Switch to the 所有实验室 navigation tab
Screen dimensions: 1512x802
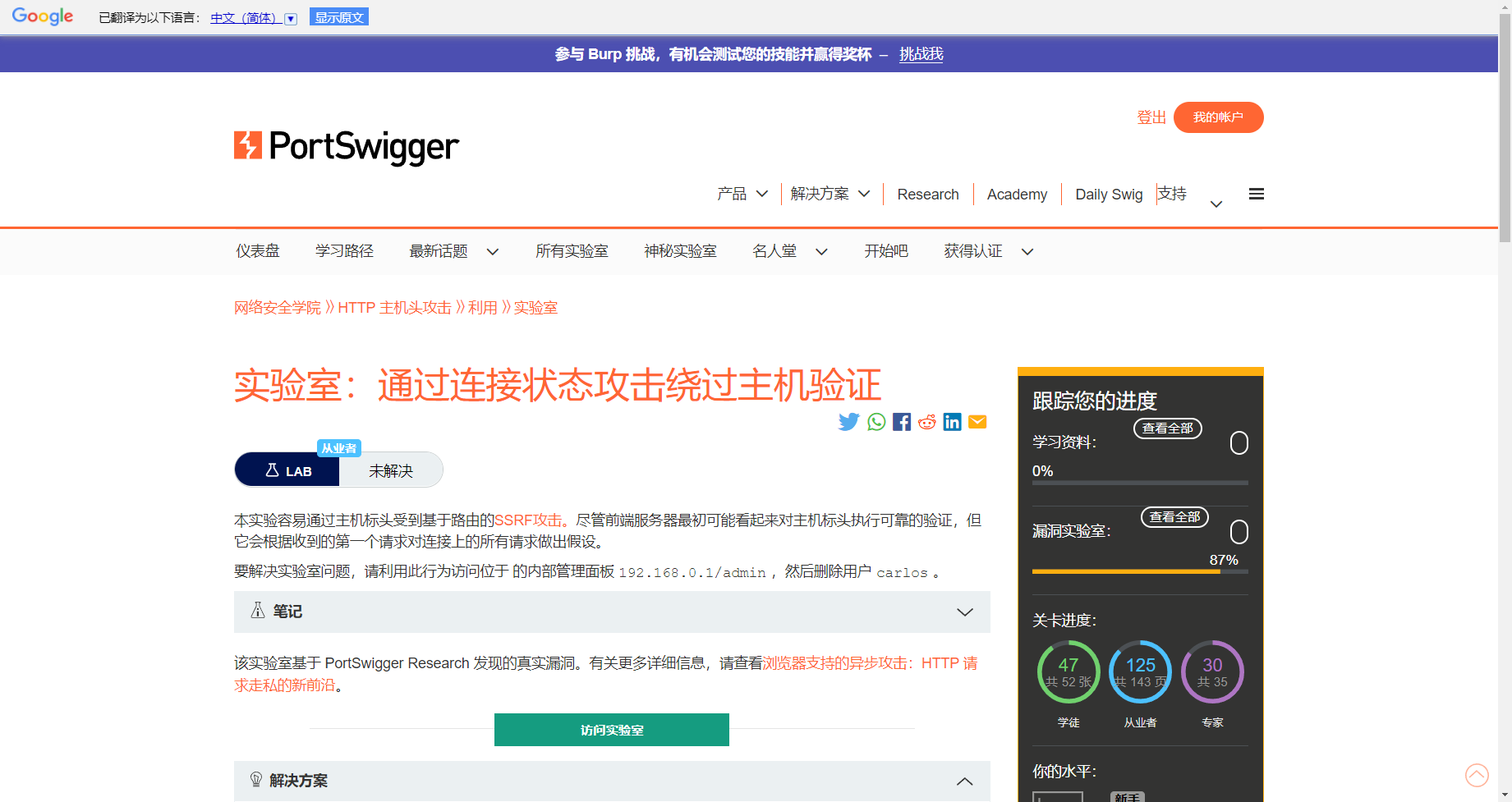point(572,251)
